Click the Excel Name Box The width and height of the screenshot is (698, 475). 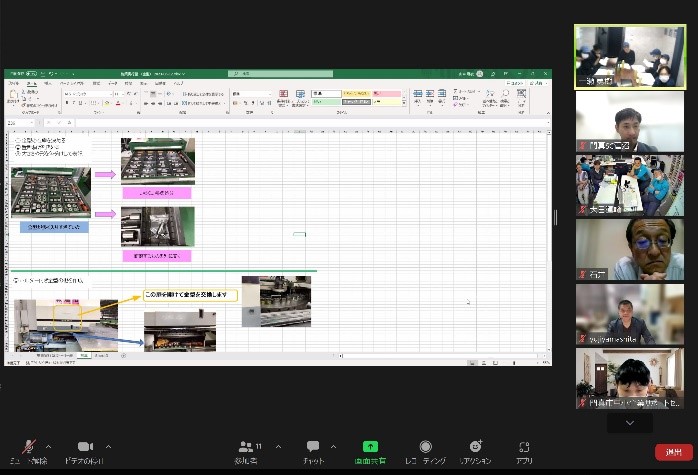point(20,122)
